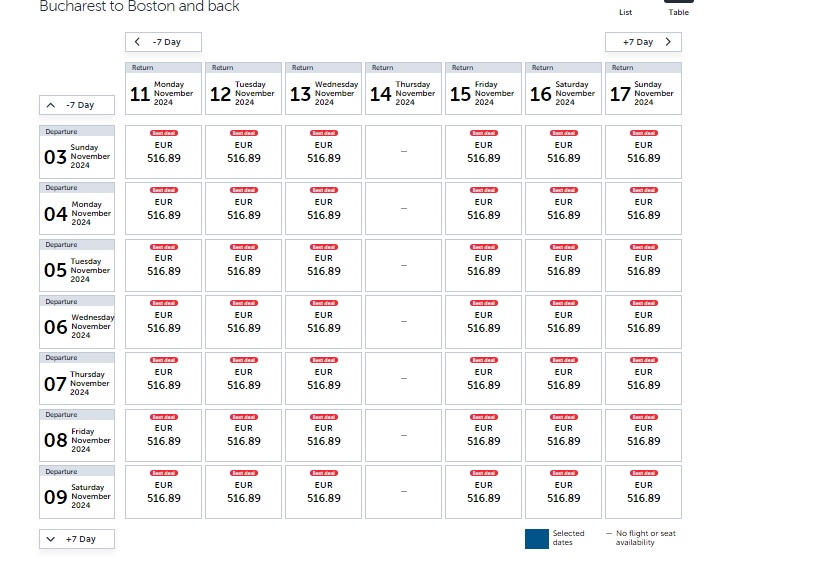Screen dimensions: 819x565
Task: Choose fare for 08 Nov departure, 17 Nov return
Action: point(643,436)
